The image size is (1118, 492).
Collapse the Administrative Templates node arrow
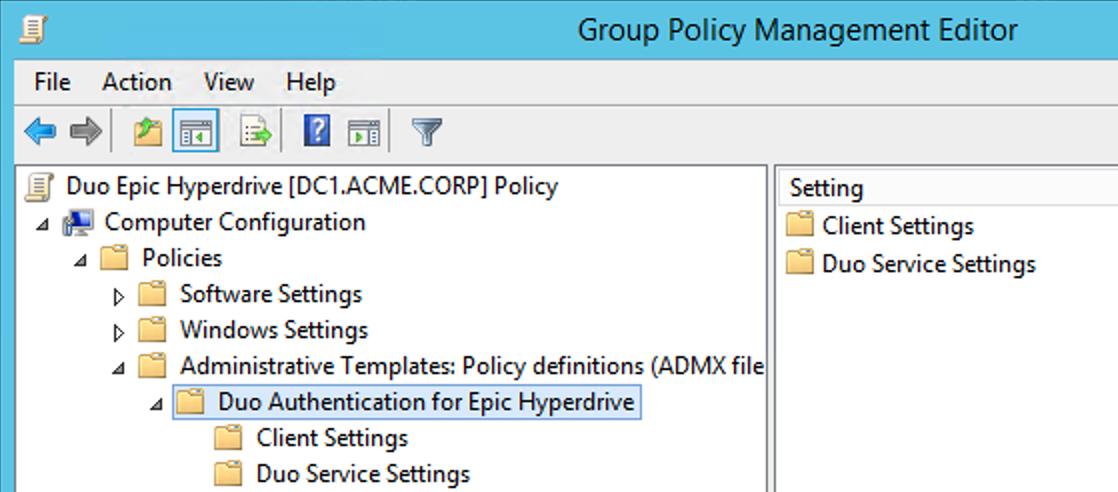(x=119, y=368)
